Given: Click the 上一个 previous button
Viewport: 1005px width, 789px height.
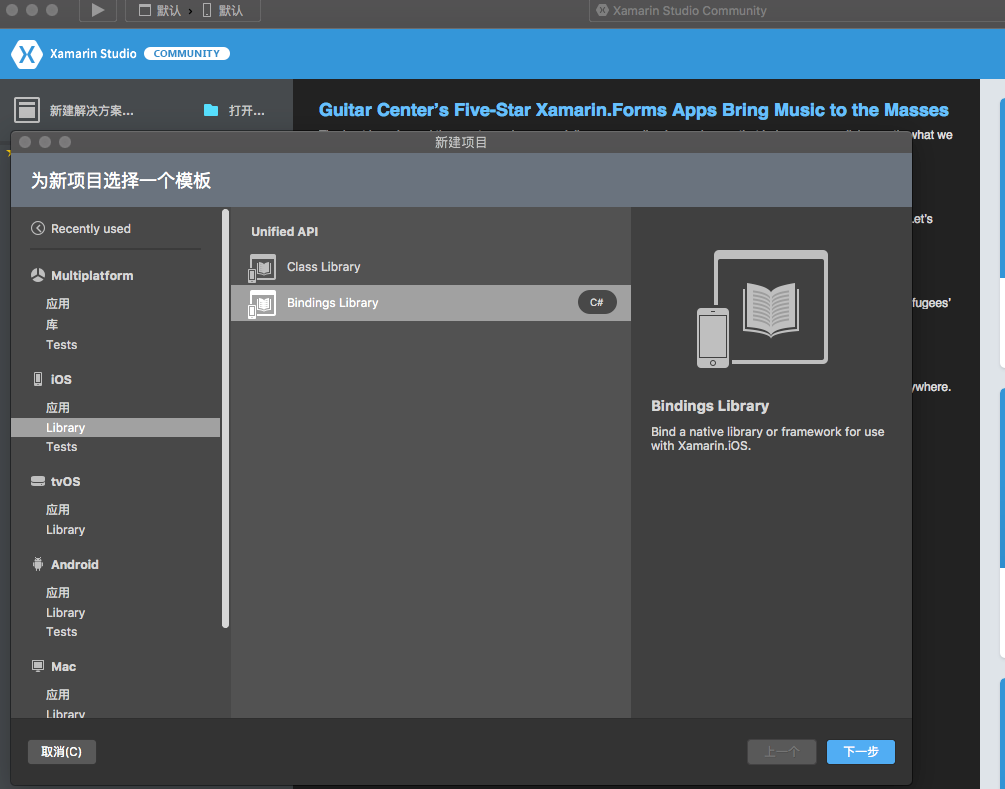Looking at the screenshot, I should 782,752.
